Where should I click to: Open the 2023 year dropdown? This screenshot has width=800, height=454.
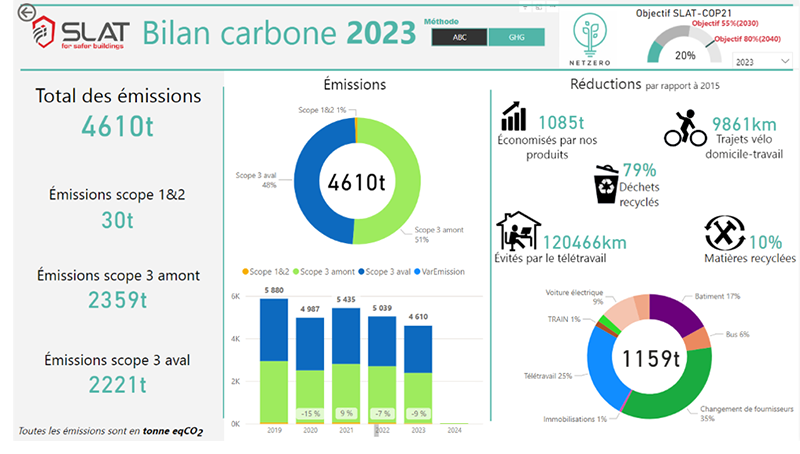(x=761, y=61)
